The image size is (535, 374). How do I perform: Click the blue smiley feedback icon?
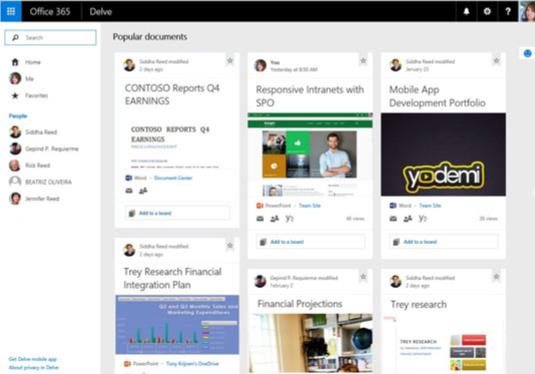[527, 54]
